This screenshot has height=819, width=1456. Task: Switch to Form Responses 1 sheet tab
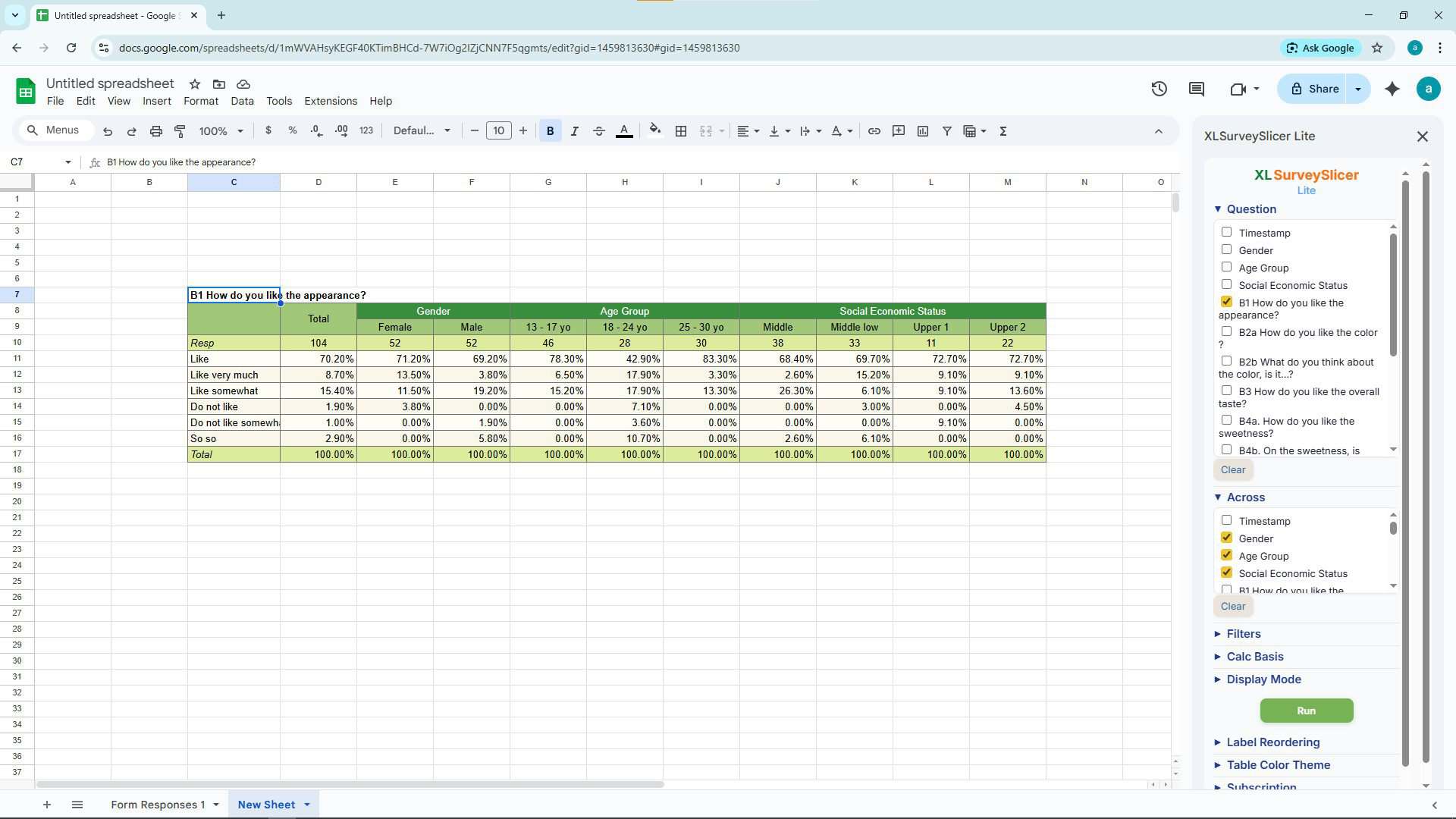(158, 805)
